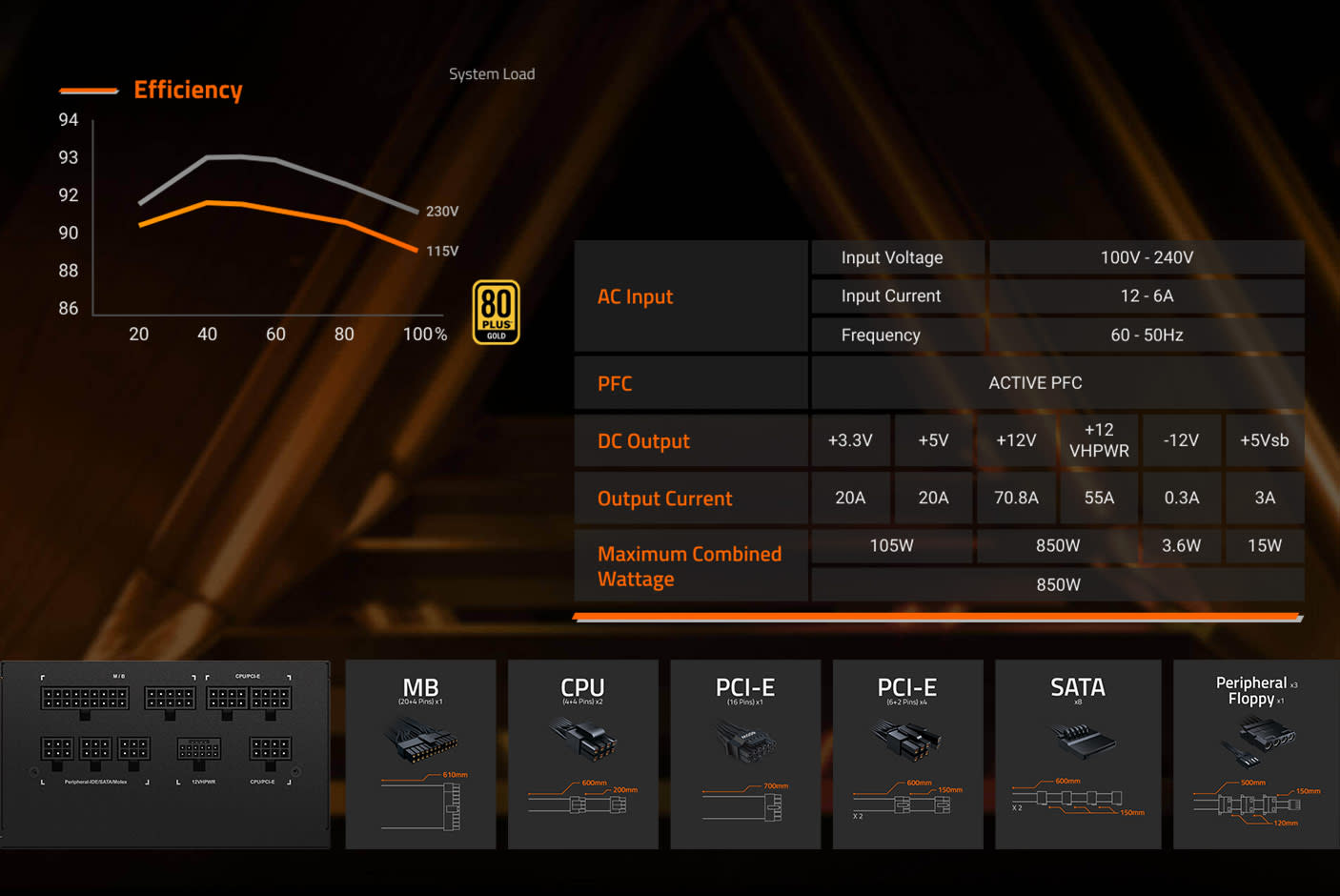Select the Output Current row header
Image resolution: width=1340 pixels, height=896 pixels.
coord(664,498)
